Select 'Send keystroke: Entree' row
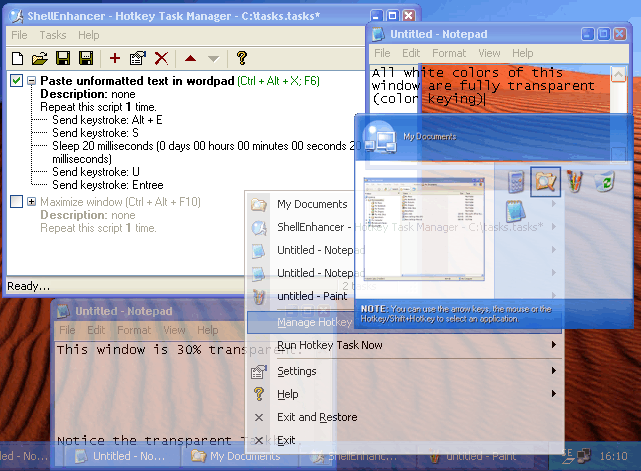This screenshot has width=641, height=471. (108, 185)
